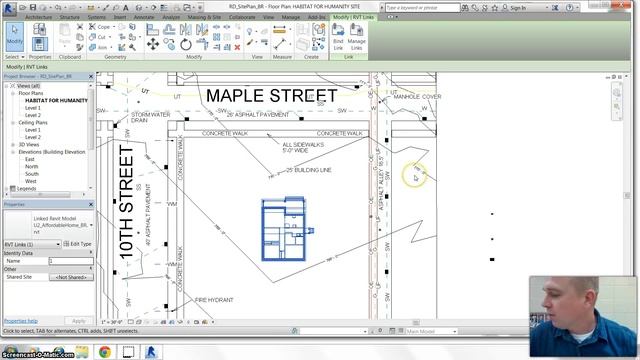Screen dimensions: 640x360
Task: Click the Cope geometry tool
Action: tap(100, 27)
